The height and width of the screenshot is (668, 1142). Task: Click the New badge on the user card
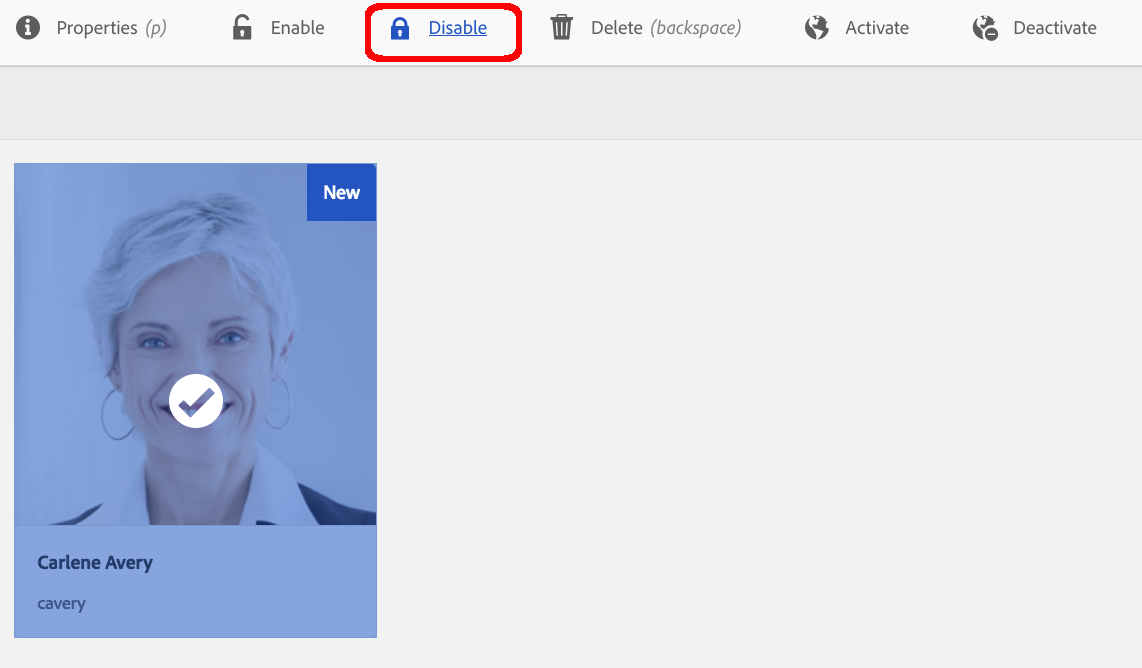tap(341, 192)
